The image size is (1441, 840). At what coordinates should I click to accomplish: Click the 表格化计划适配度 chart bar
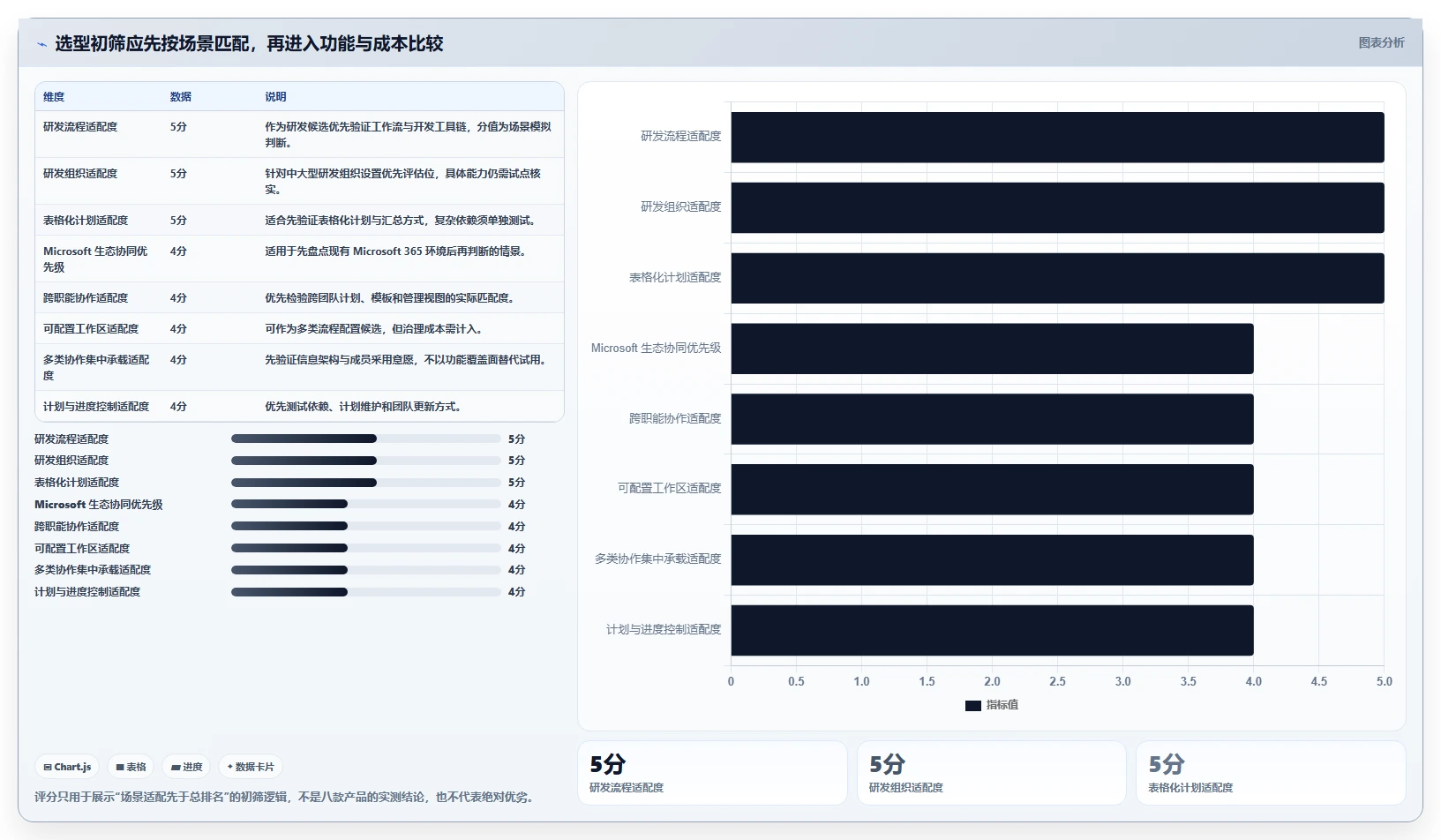[1057, 278]
